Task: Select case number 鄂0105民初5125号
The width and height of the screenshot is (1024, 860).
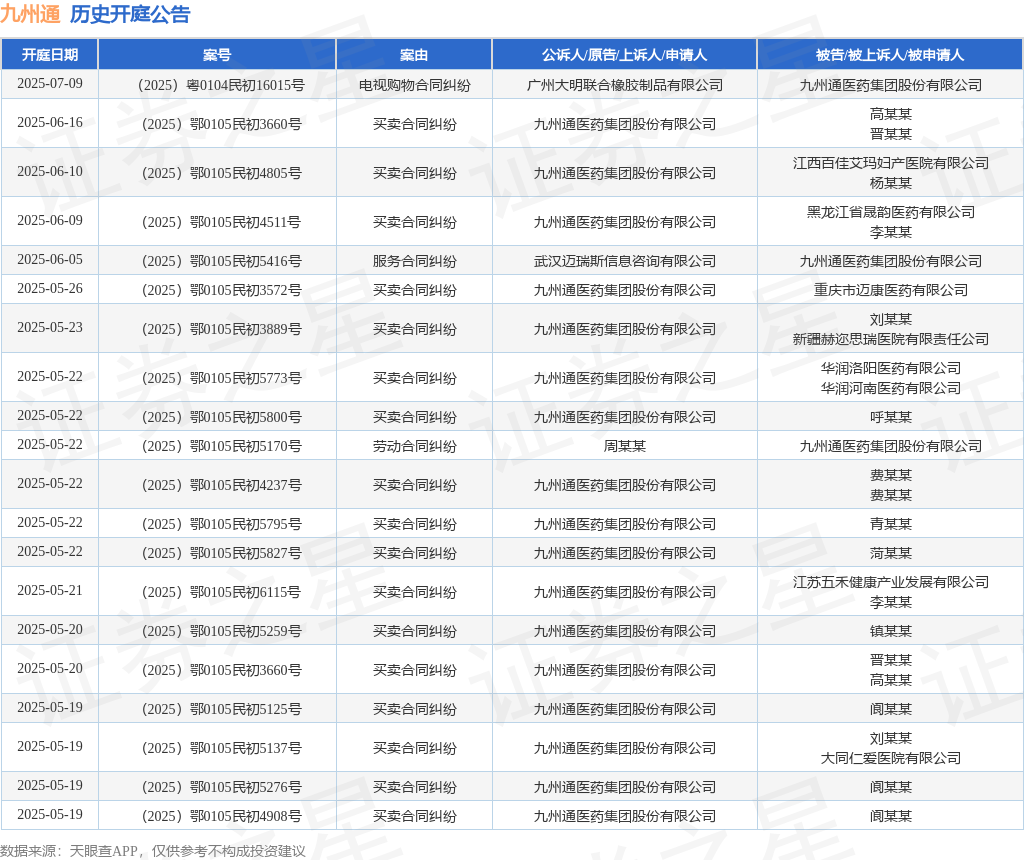Action: point(221,710)
